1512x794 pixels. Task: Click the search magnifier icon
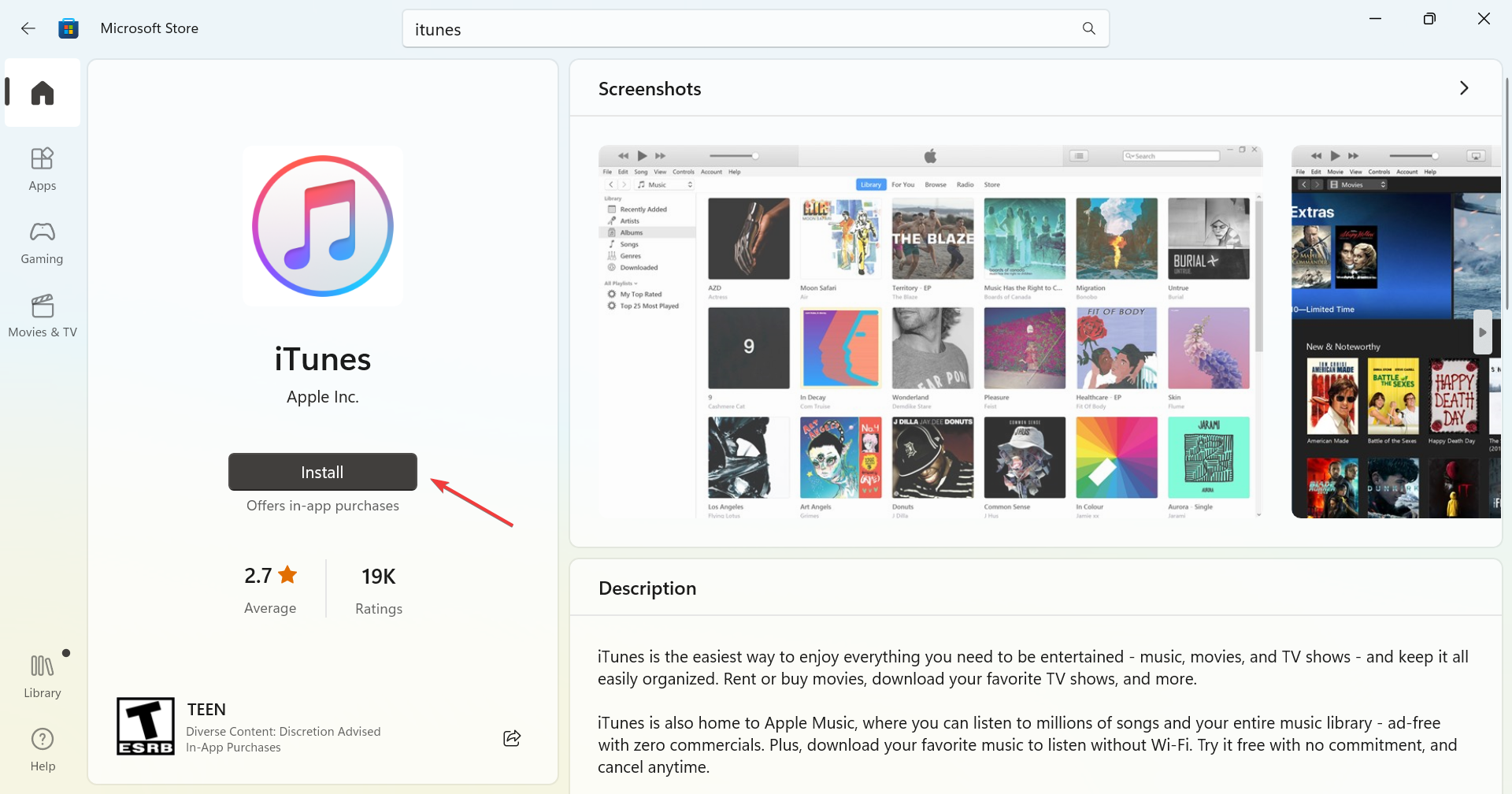tap(1088, 28)
